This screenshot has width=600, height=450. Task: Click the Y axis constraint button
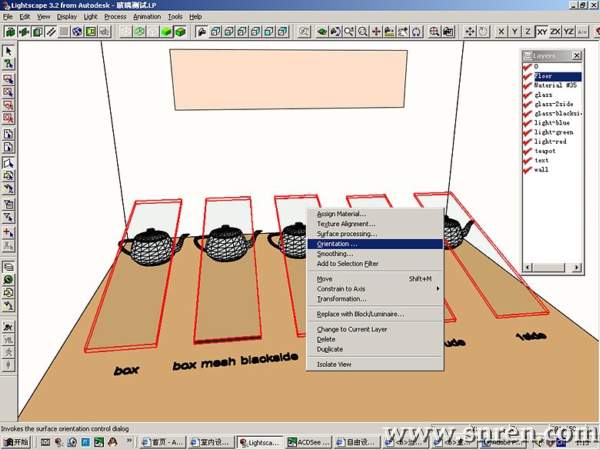click(x=515, y=31)
